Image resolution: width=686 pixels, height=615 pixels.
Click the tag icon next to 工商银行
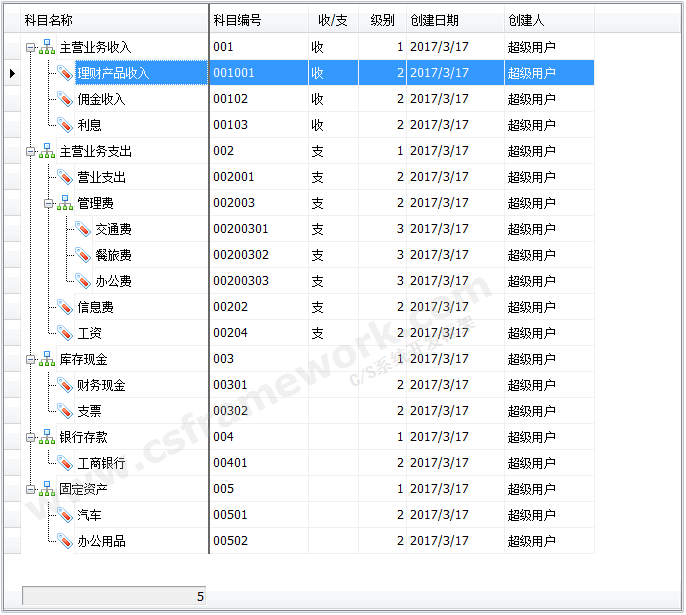[x=65, y=463]
